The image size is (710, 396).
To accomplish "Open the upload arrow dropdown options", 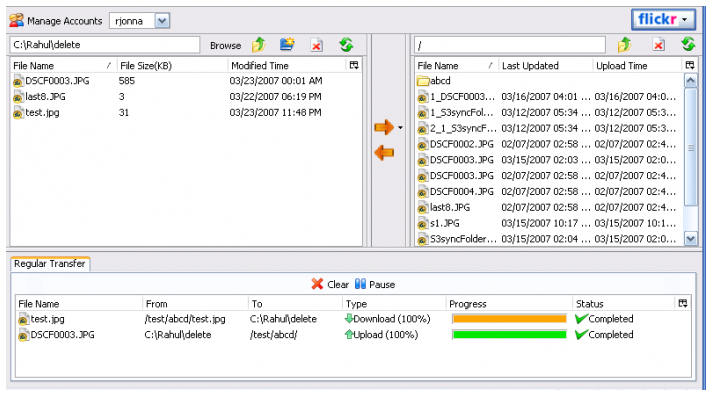I will [400, 128].
